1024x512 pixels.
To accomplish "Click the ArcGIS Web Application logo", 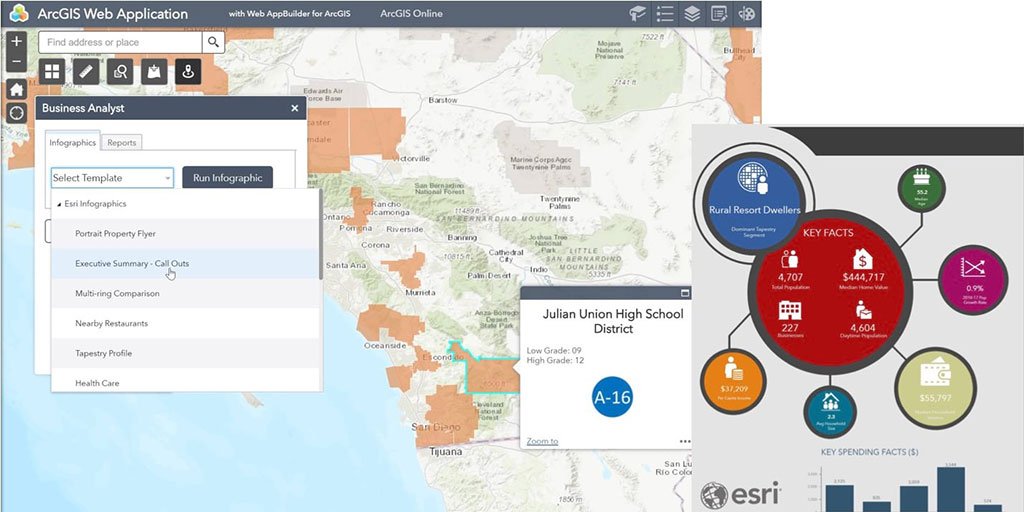I will click(x=19, y=13).
